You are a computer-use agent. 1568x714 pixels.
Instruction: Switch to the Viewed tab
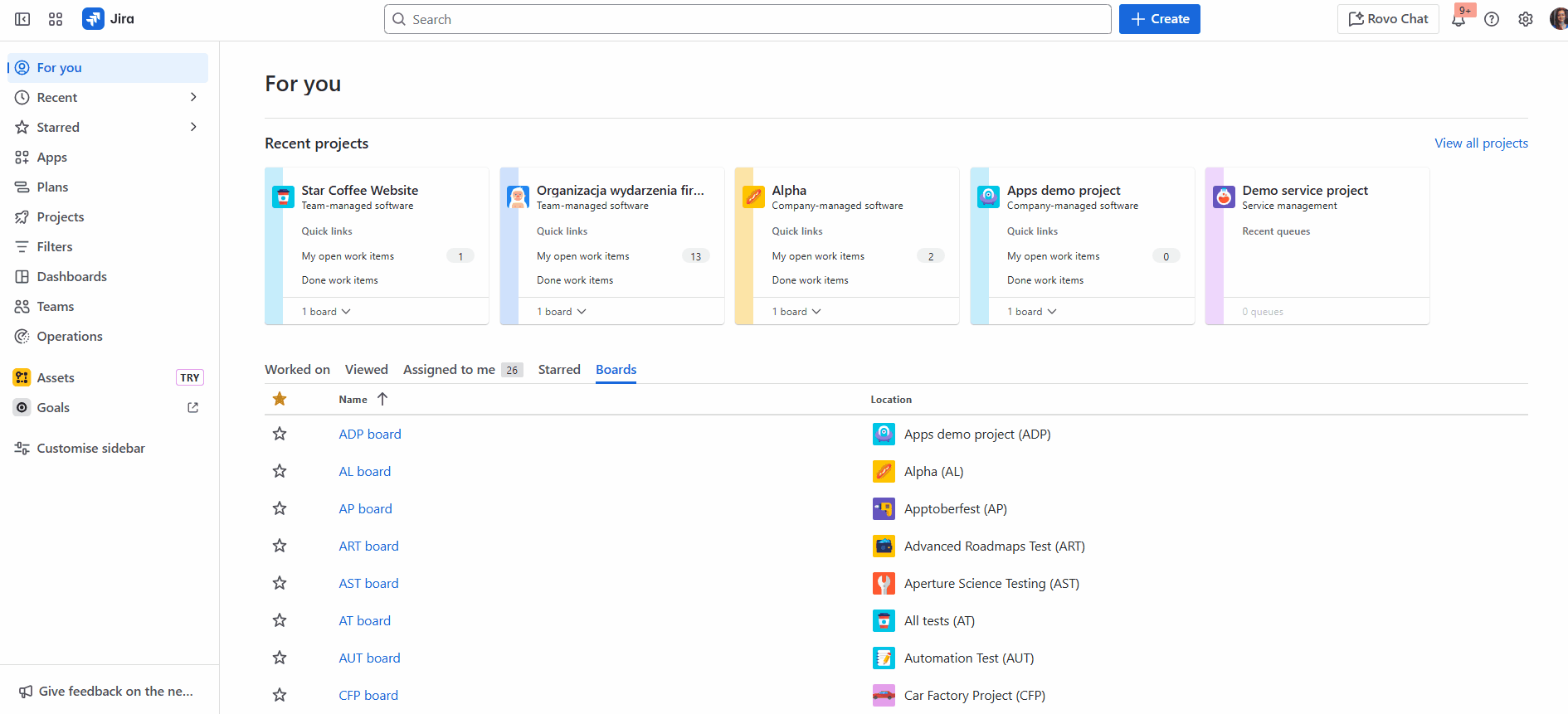coord(367,370)
